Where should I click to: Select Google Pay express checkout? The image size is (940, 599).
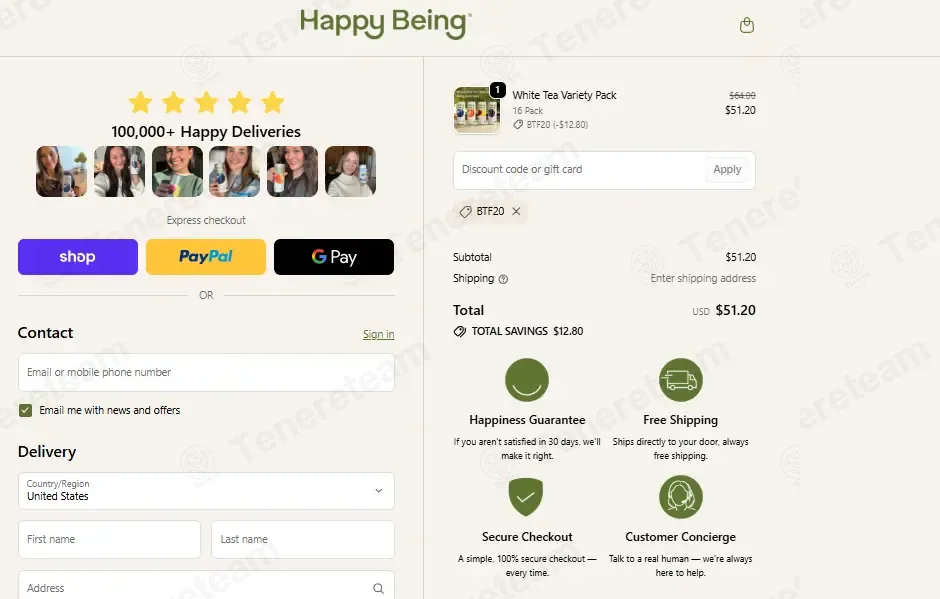pyautogui.click(x=334, y=257)
